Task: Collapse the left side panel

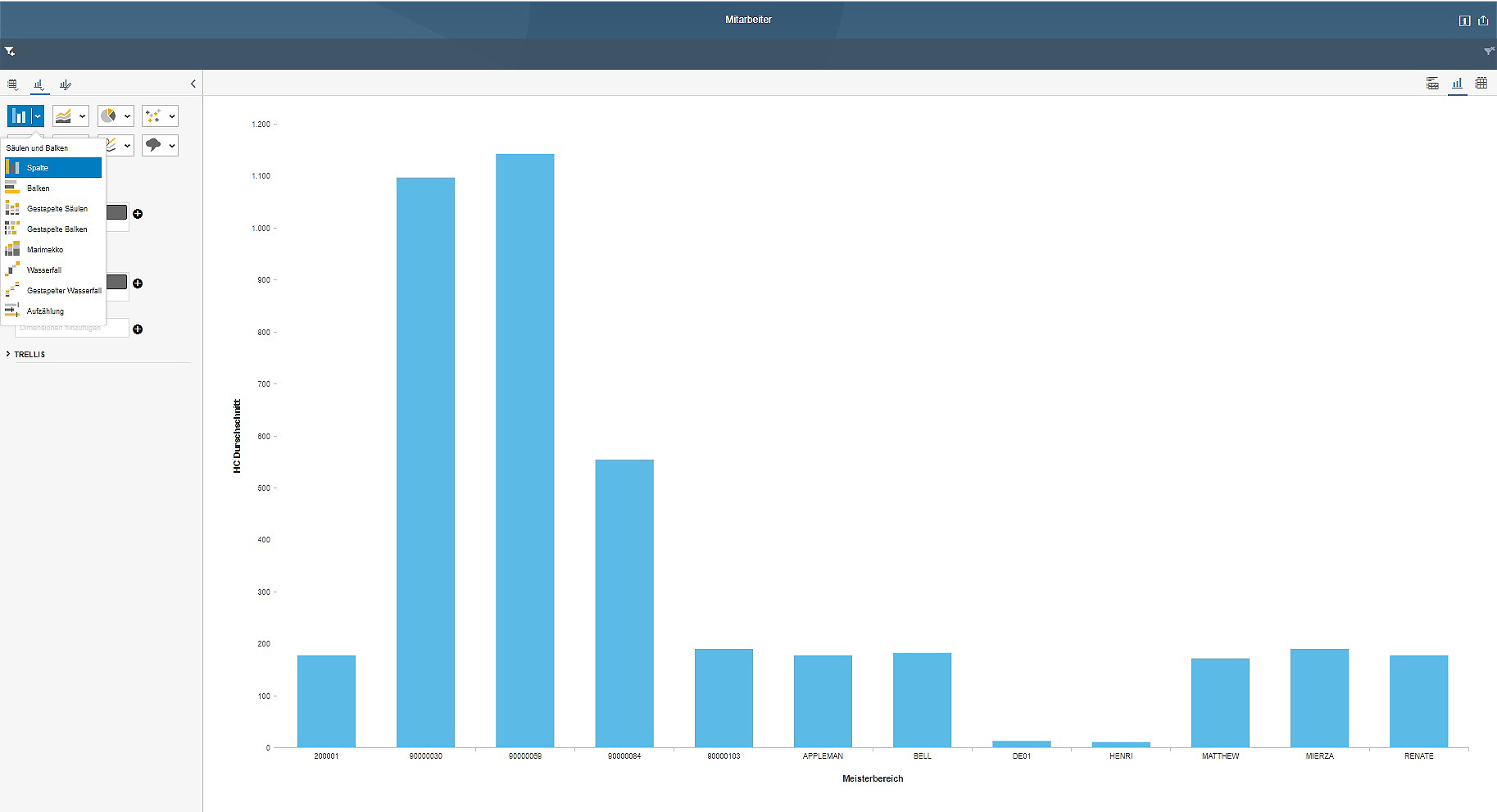Action: [x=193, y=84]
